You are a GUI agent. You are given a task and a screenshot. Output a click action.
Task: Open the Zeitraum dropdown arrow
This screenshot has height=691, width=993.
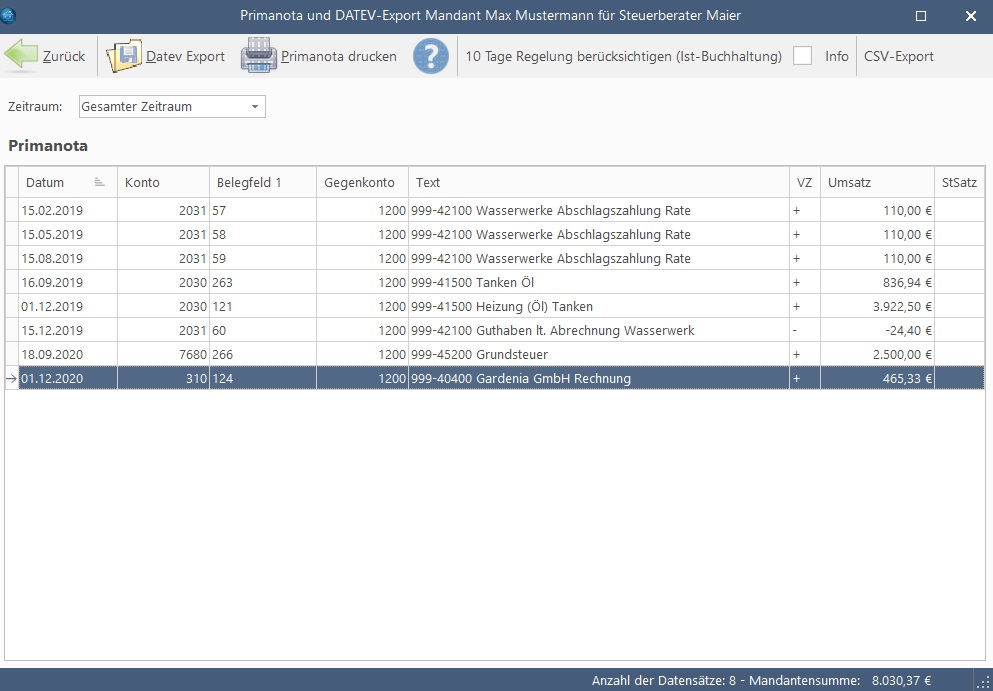click(254, 106)
